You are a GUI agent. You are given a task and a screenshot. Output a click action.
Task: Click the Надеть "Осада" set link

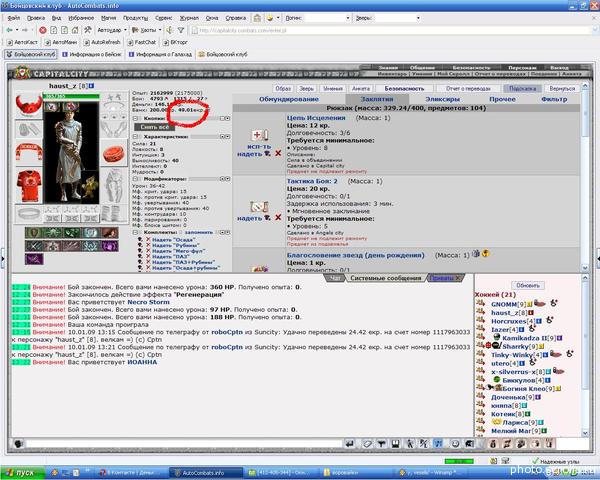173,240
